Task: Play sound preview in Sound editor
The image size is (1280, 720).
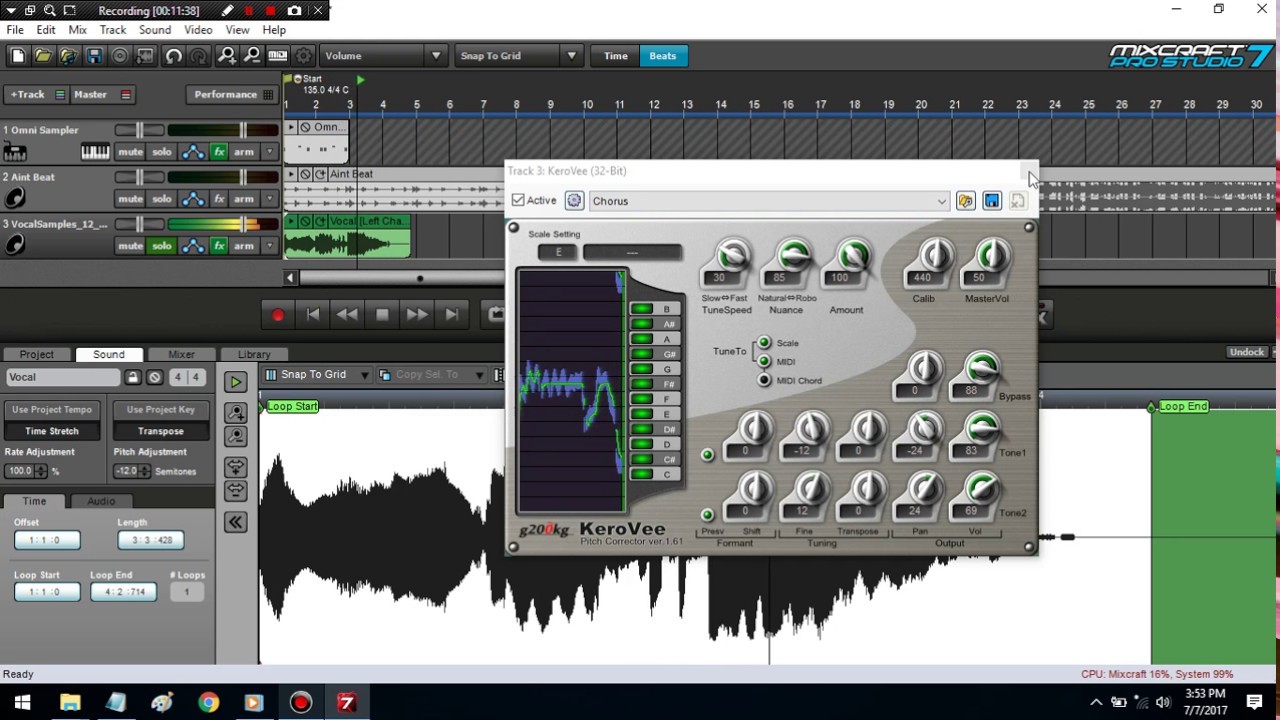Action: pyautogui.click(x=235, y=381)
